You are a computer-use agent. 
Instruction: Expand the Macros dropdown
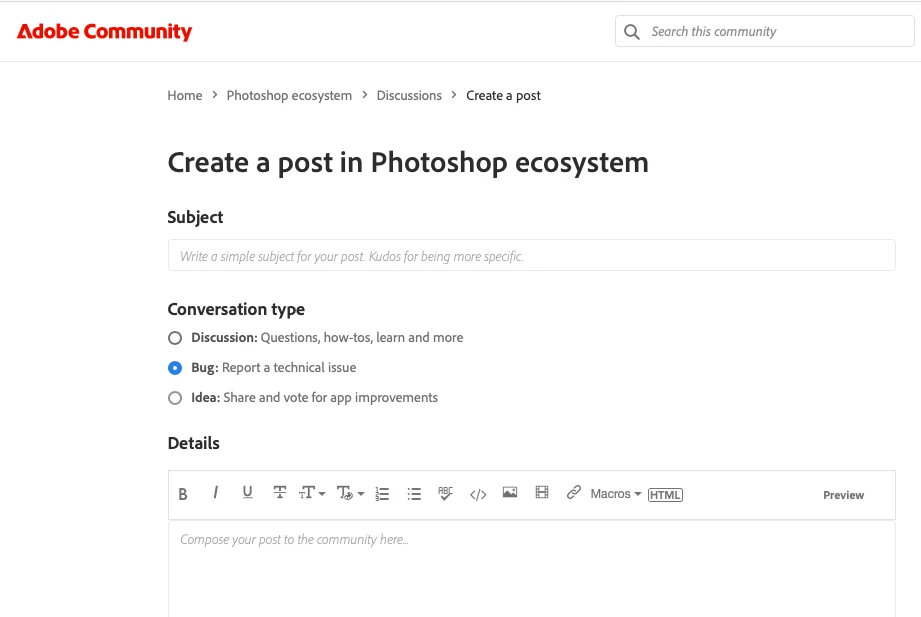coord(616,494)
